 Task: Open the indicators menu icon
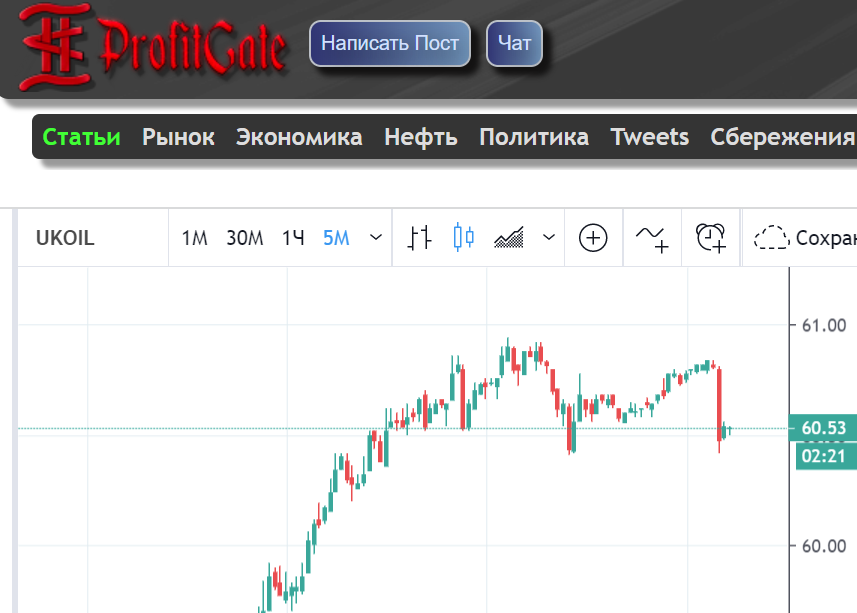[652, 237]
